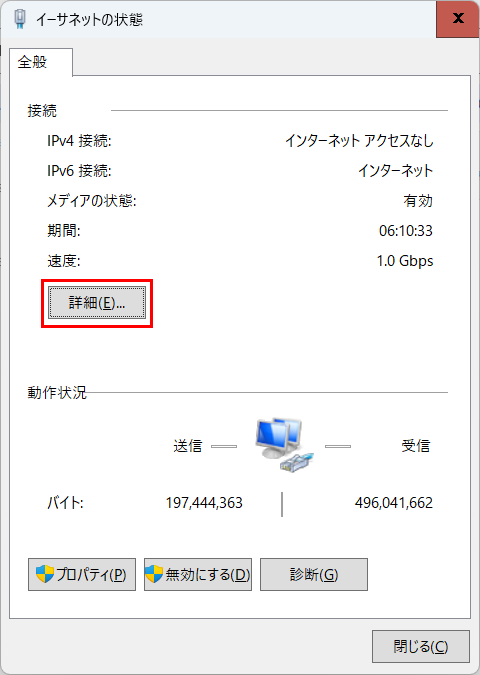The width and height of the screenshot is (480, 675).
Task: Click the sent bytes count 197,444,363
Action: coord(204,502)
